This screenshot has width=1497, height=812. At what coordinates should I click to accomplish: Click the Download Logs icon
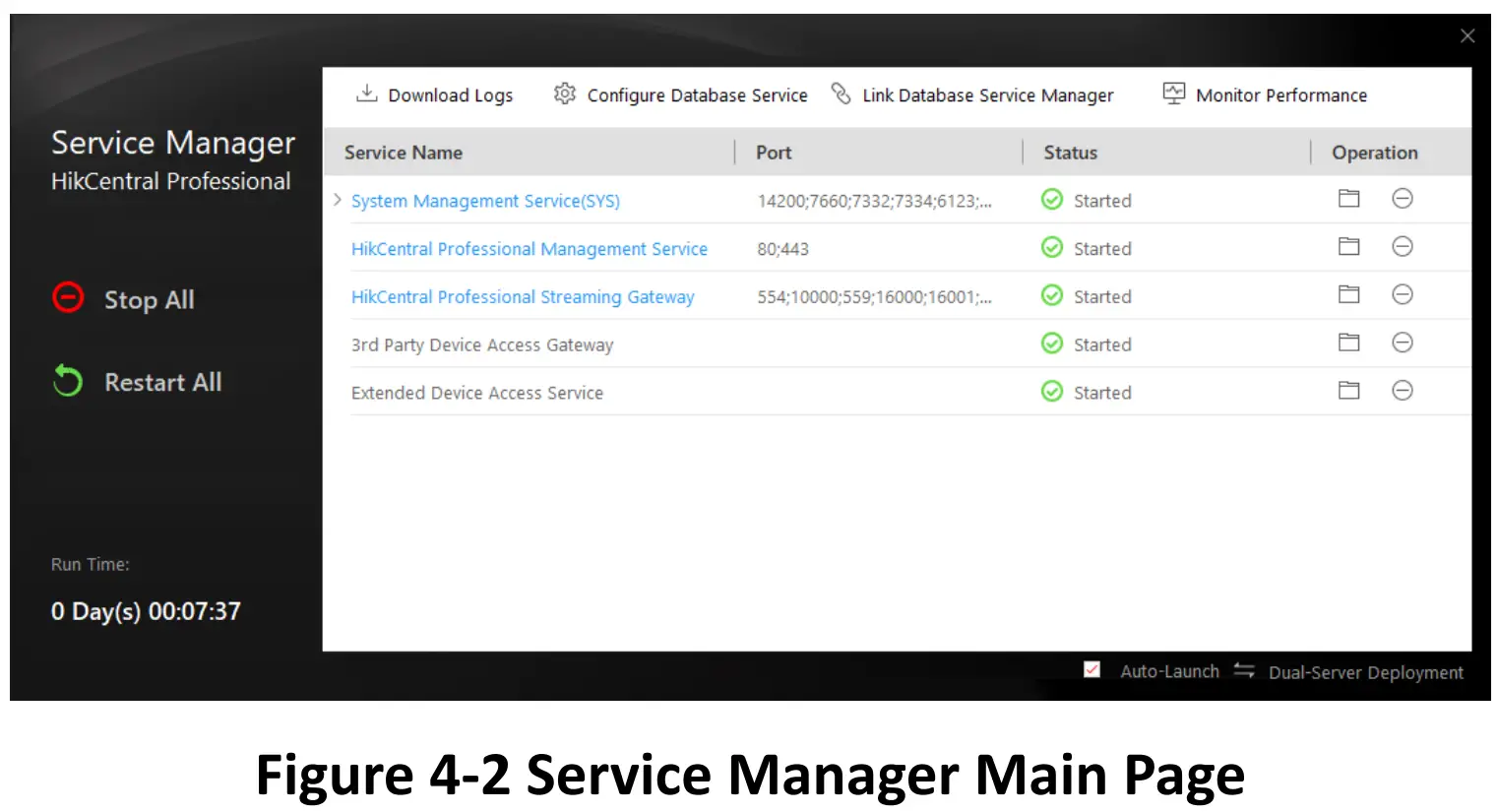(366, 94)
